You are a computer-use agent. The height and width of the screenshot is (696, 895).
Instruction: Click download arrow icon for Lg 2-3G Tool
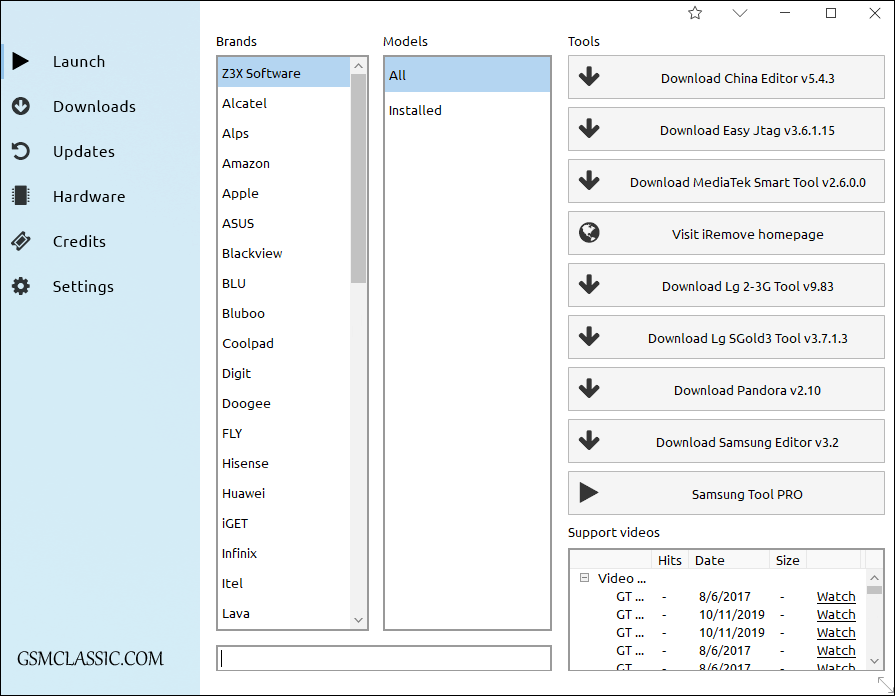coord(589,284)
